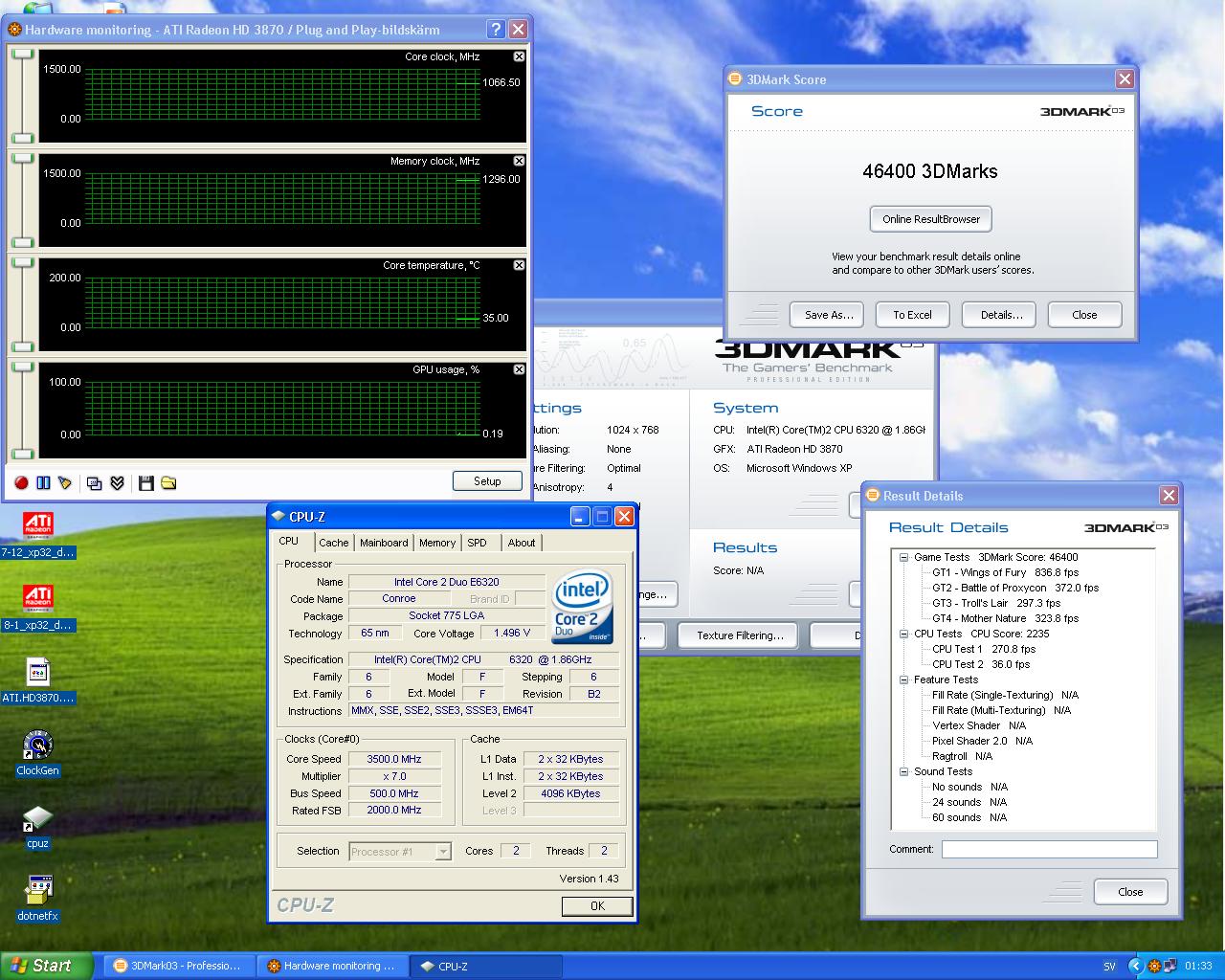Screen dimensions: 1225x980
Task: Collapse the CPU Tests tree node
Action: click(903, 634)
